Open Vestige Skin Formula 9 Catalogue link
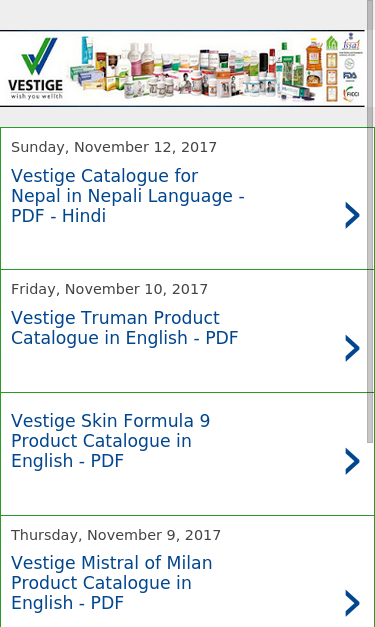The image size is (375, 627). coord(110,441)
